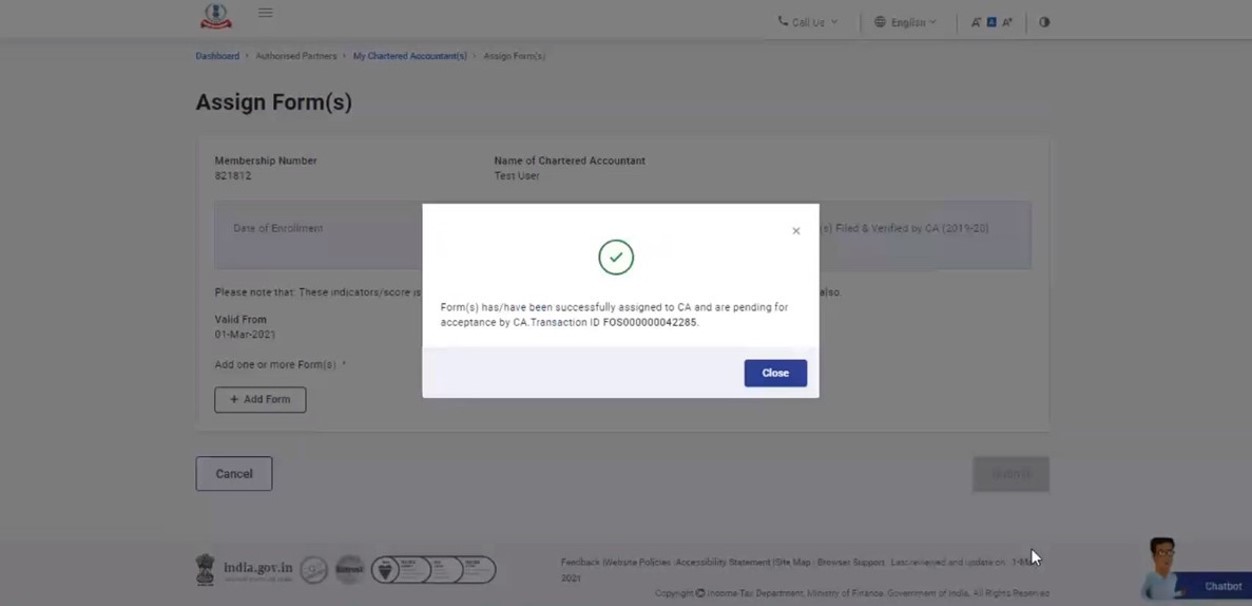The width and height of the screenshot is (1252, 606).
Task: Open the English language dropdown
Action: tap(905, 22)
